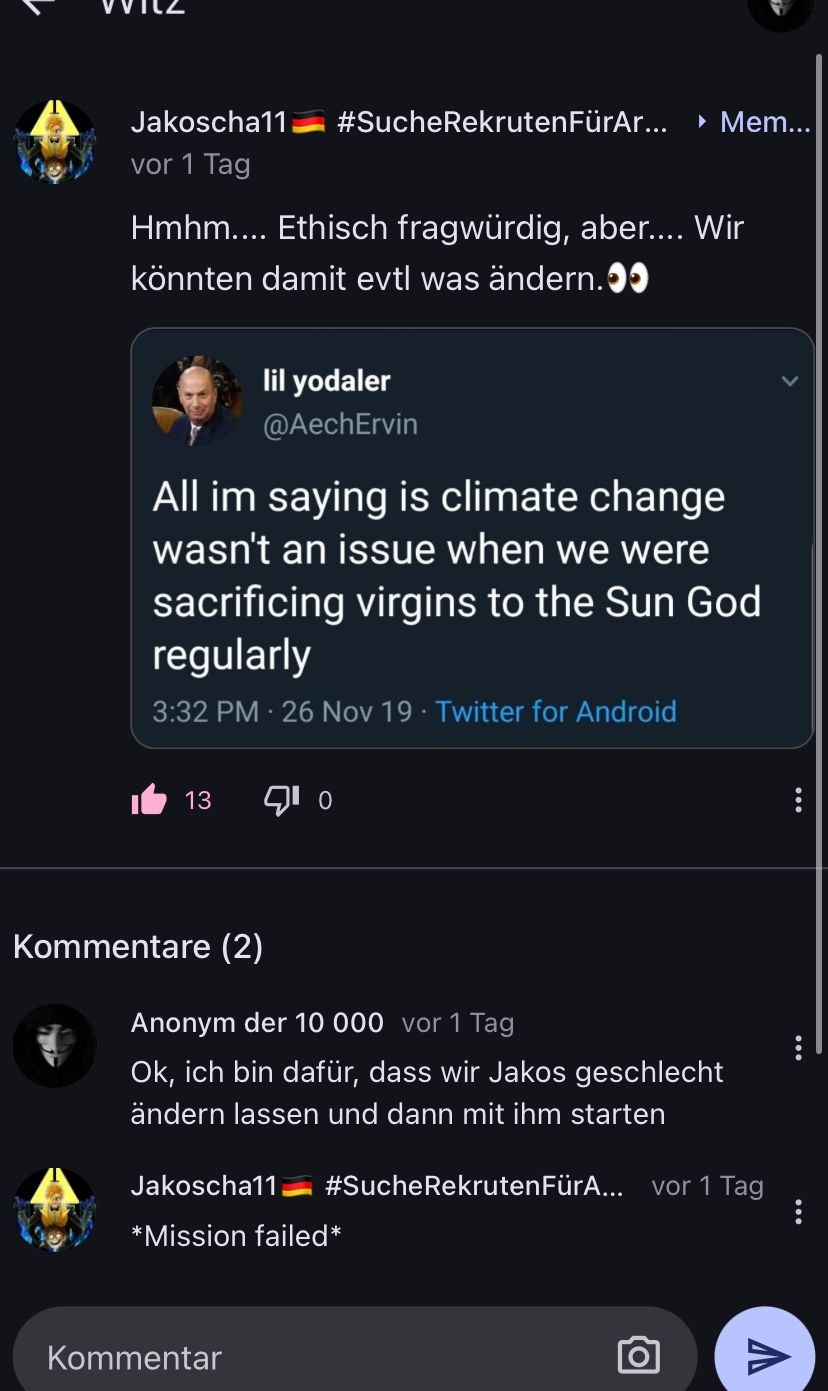Image resolution: width=828 pixels, height=1391 pixels.
Task: Like the post with thumbs up
Action: [149, 800]
